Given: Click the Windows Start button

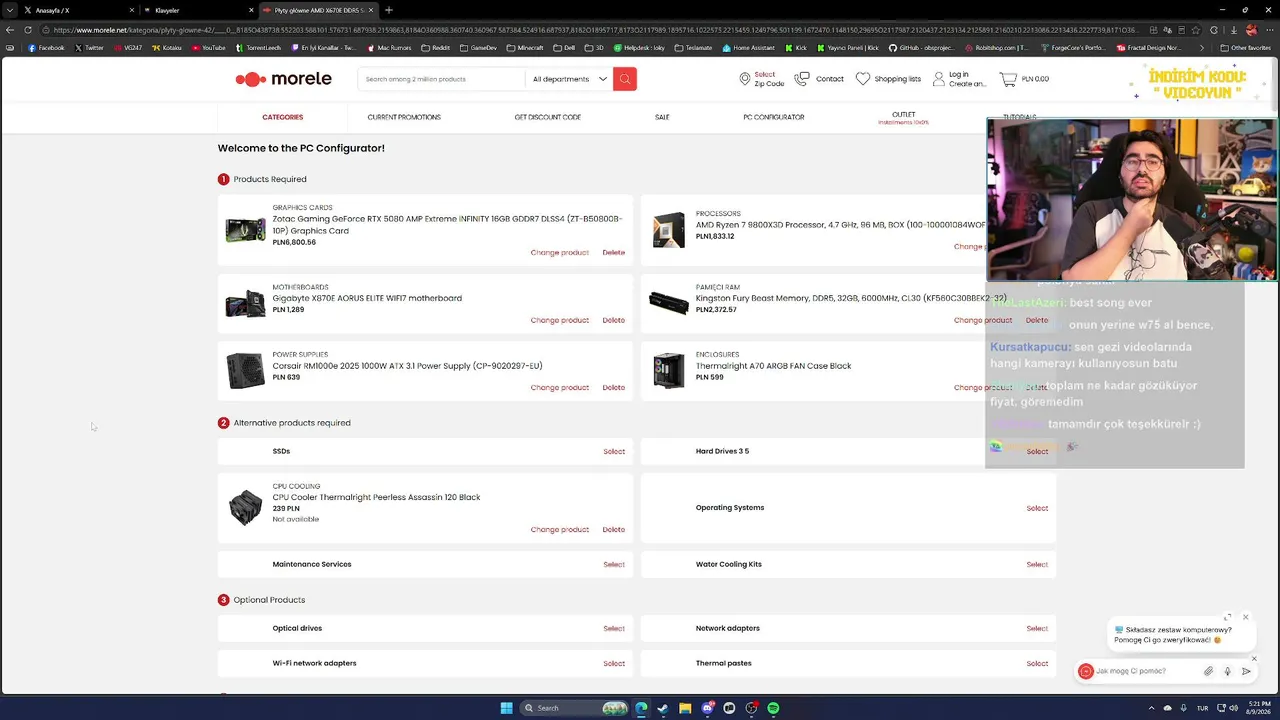Looking at the screenshot, I should (x=506, y=708).
